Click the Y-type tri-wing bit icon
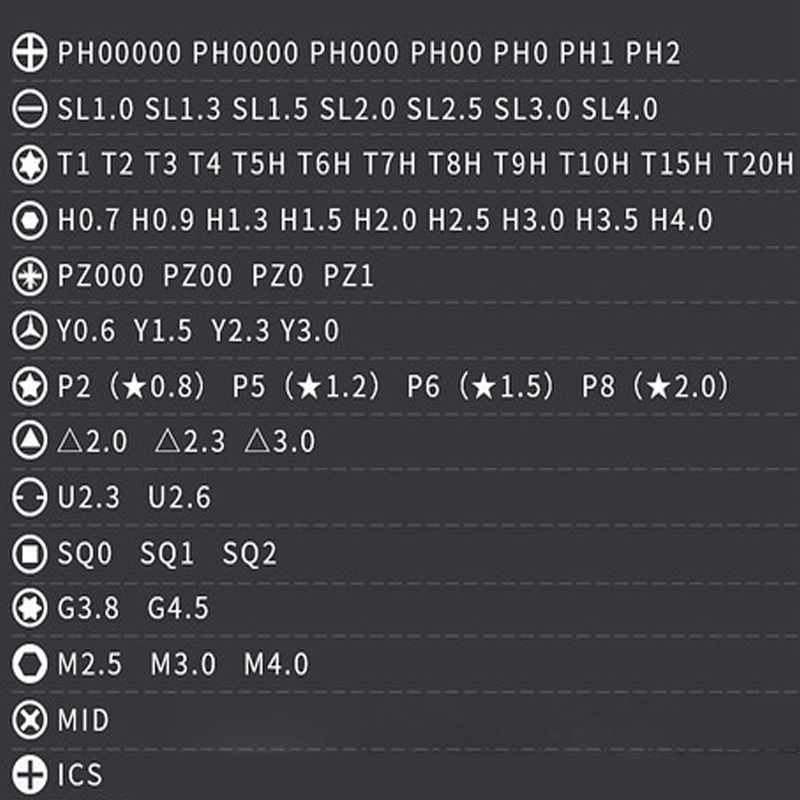 pyautogui.click(x=30, y=330)
